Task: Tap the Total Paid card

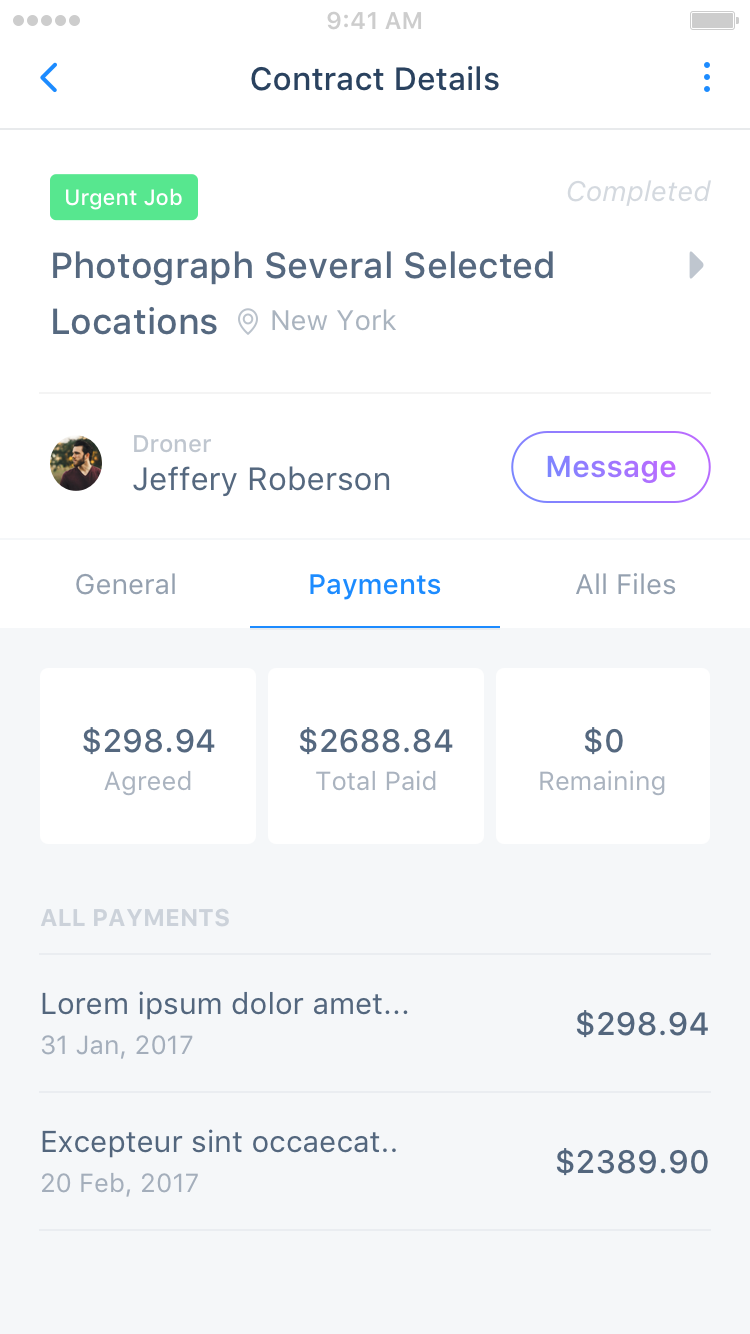Action: (376, 756)
